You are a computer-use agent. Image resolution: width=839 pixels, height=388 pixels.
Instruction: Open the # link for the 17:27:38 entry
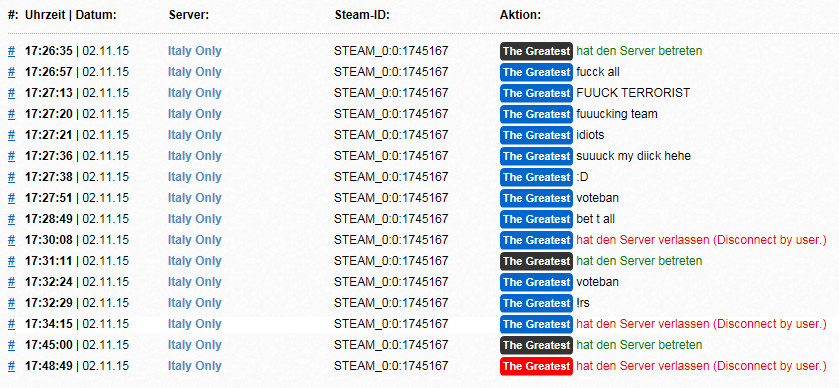coord(11,177)
